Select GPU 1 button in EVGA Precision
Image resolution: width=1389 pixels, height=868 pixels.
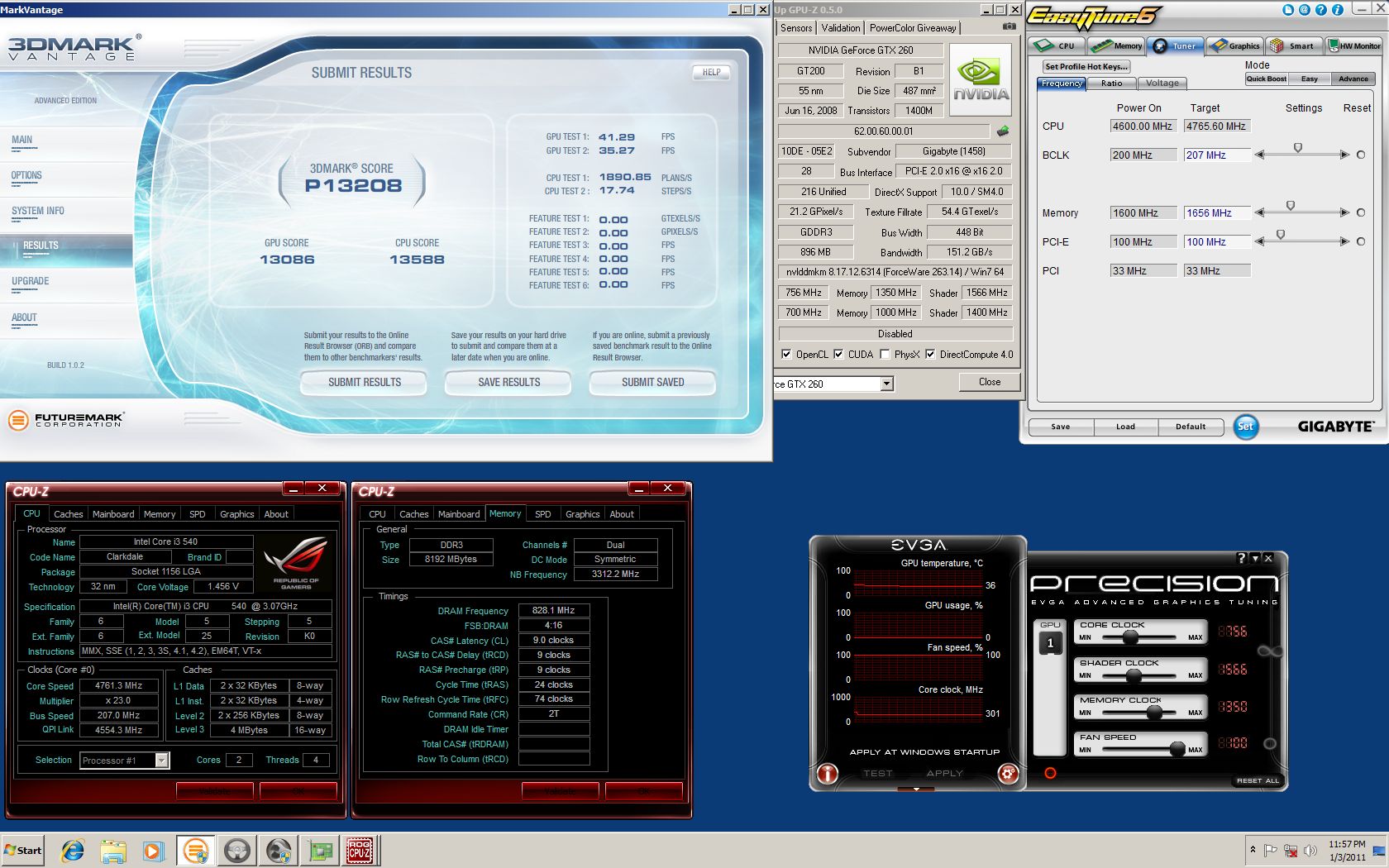click(x=1051, y=642)
